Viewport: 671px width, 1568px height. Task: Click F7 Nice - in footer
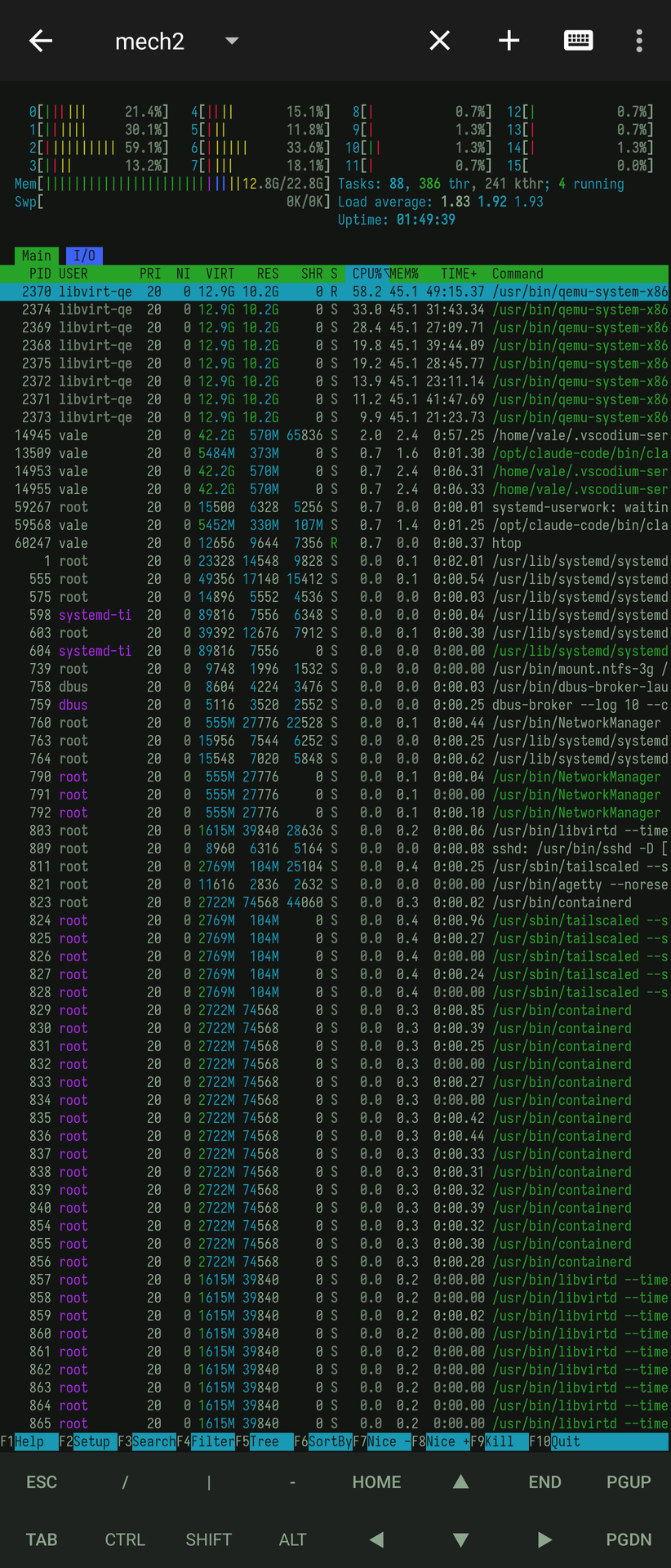click(x=382, y=1441)
